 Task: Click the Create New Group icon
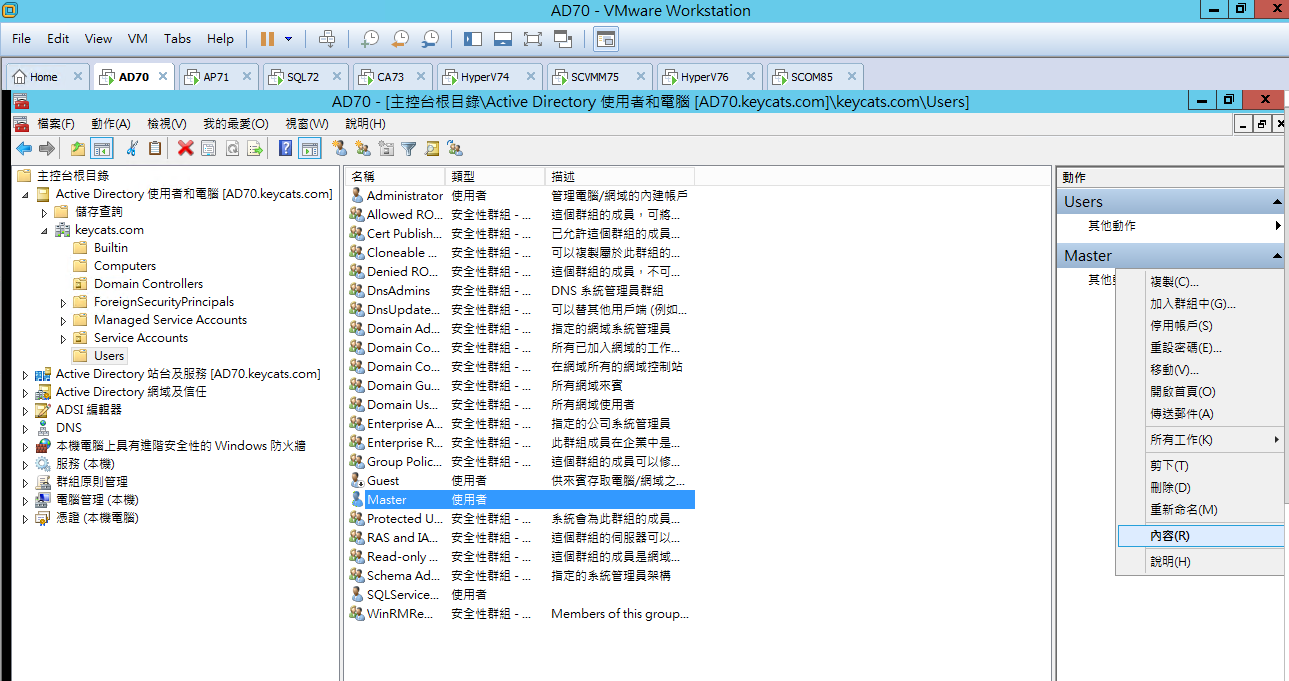point(363,148)
